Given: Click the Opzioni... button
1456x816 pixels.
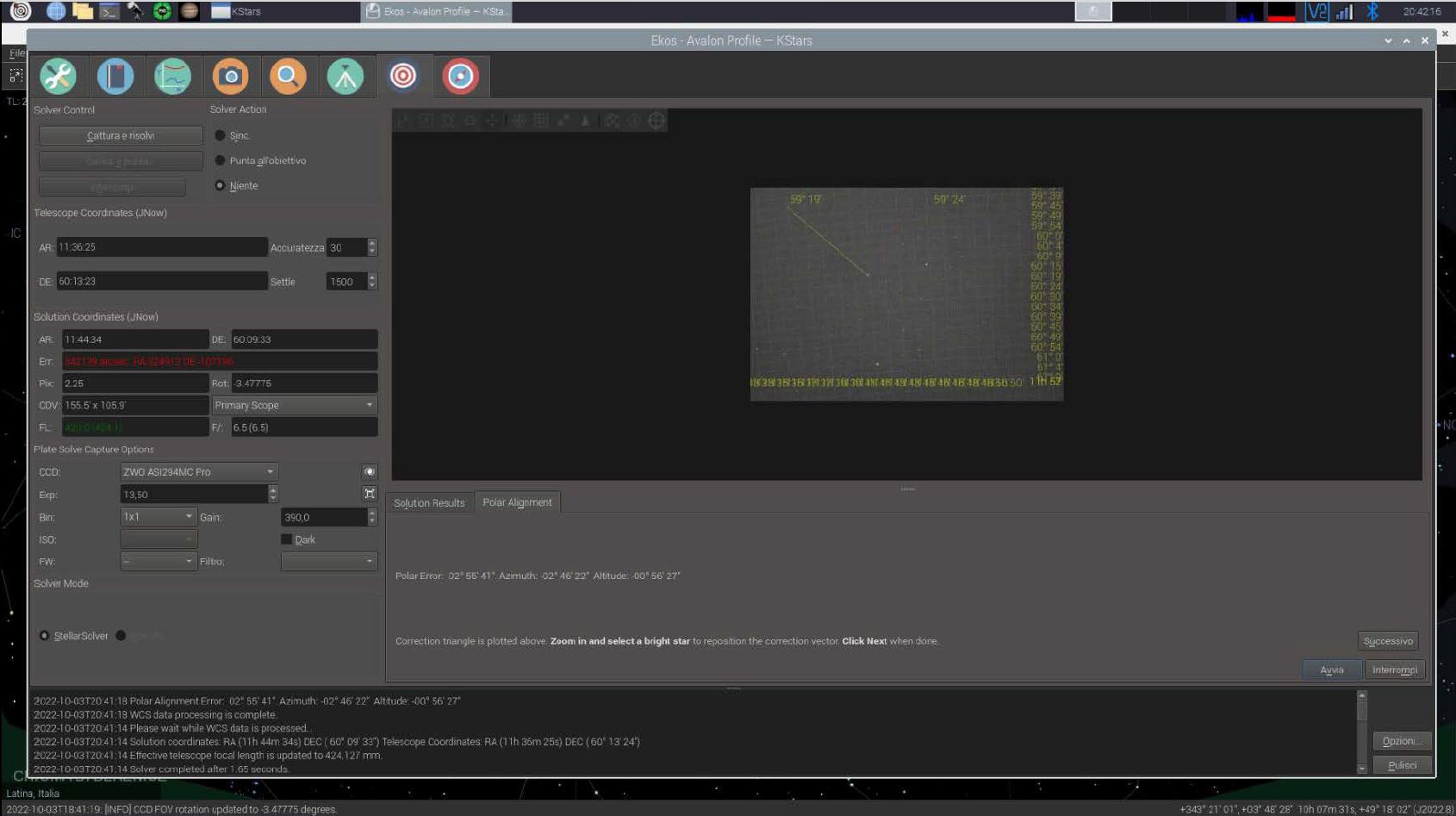Looking at the screenshot, I should [x=1402, y=741].
